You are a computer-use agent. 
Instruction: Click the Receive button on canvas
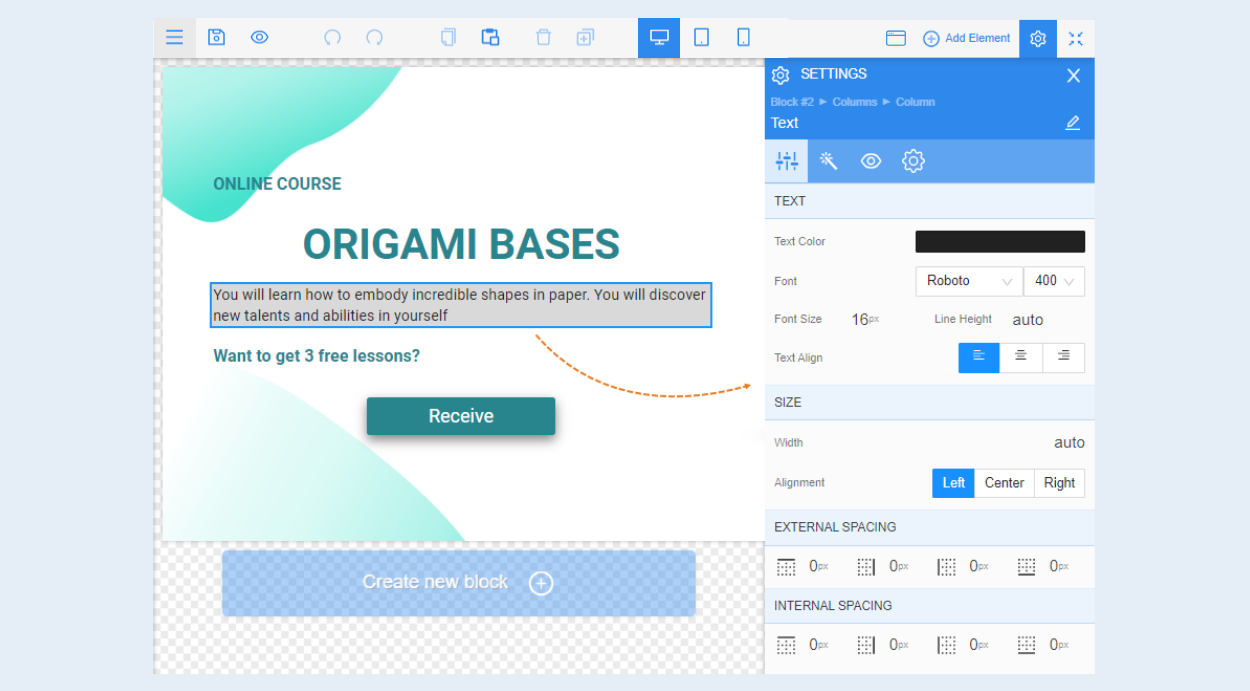[461, 416]
